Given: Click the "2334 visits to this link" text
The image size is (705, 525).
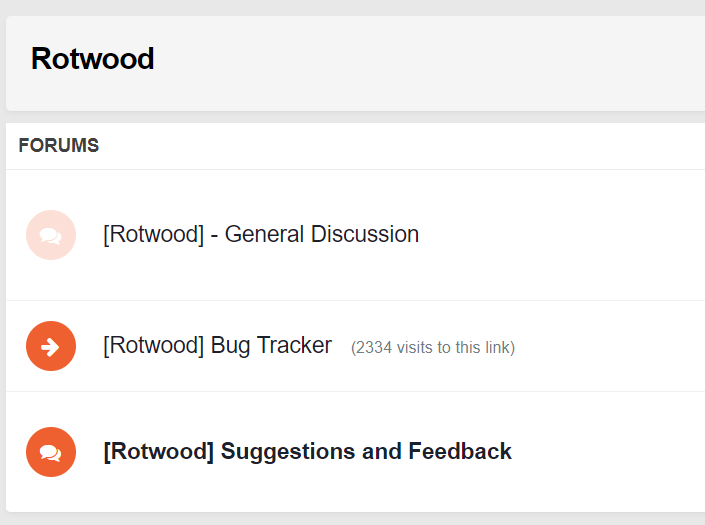Looking at the screenshot, I should pyautogui.click(x=432, y=348).
